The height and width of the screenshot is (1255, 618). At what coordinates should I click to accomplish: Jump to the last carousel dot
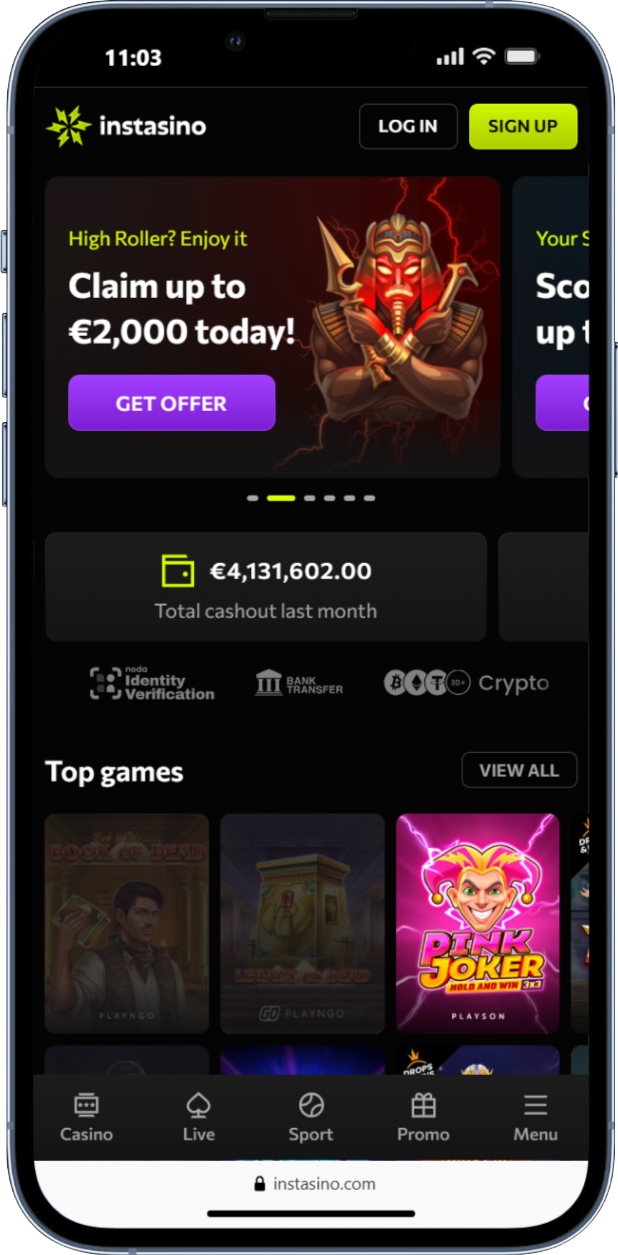369,497
